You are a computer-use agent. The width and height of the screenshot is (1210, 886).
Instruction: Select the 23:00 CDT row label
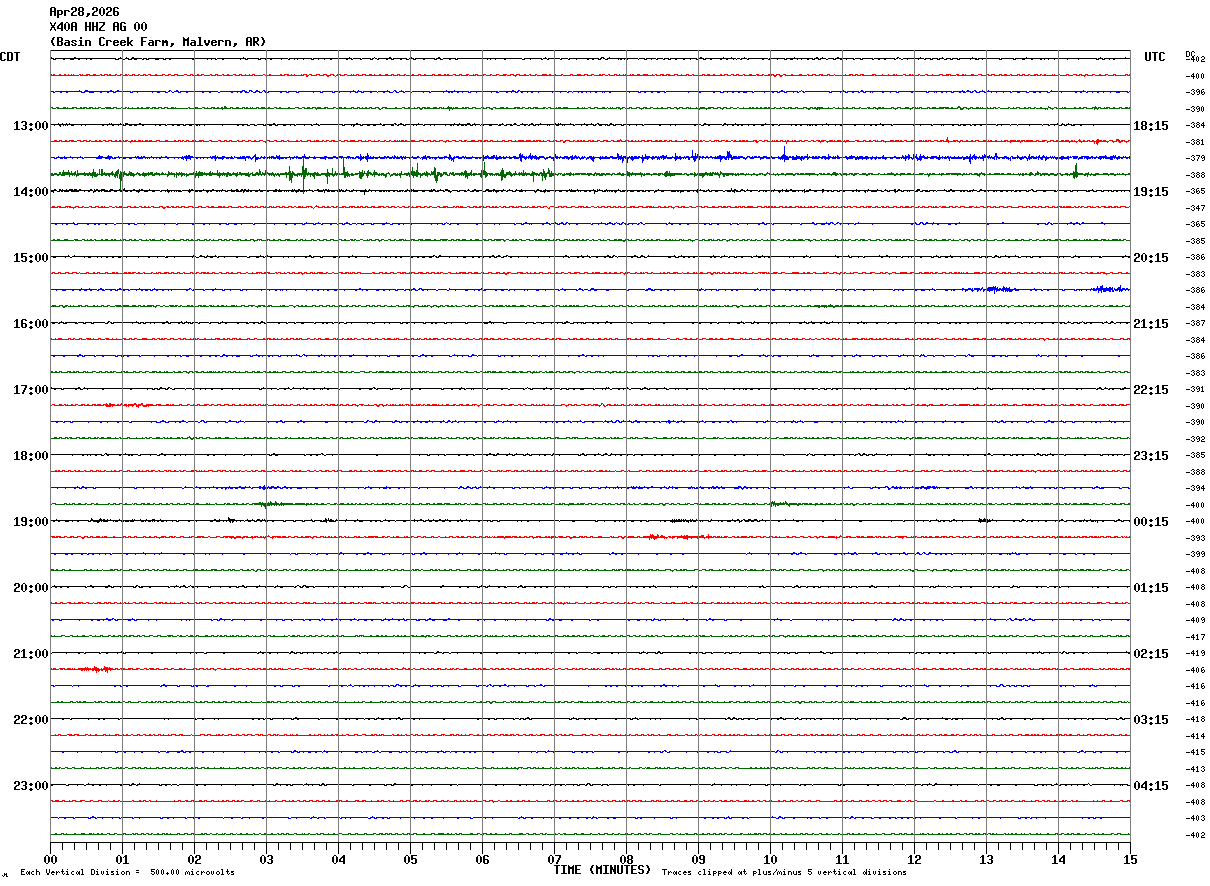pos(30,786)
